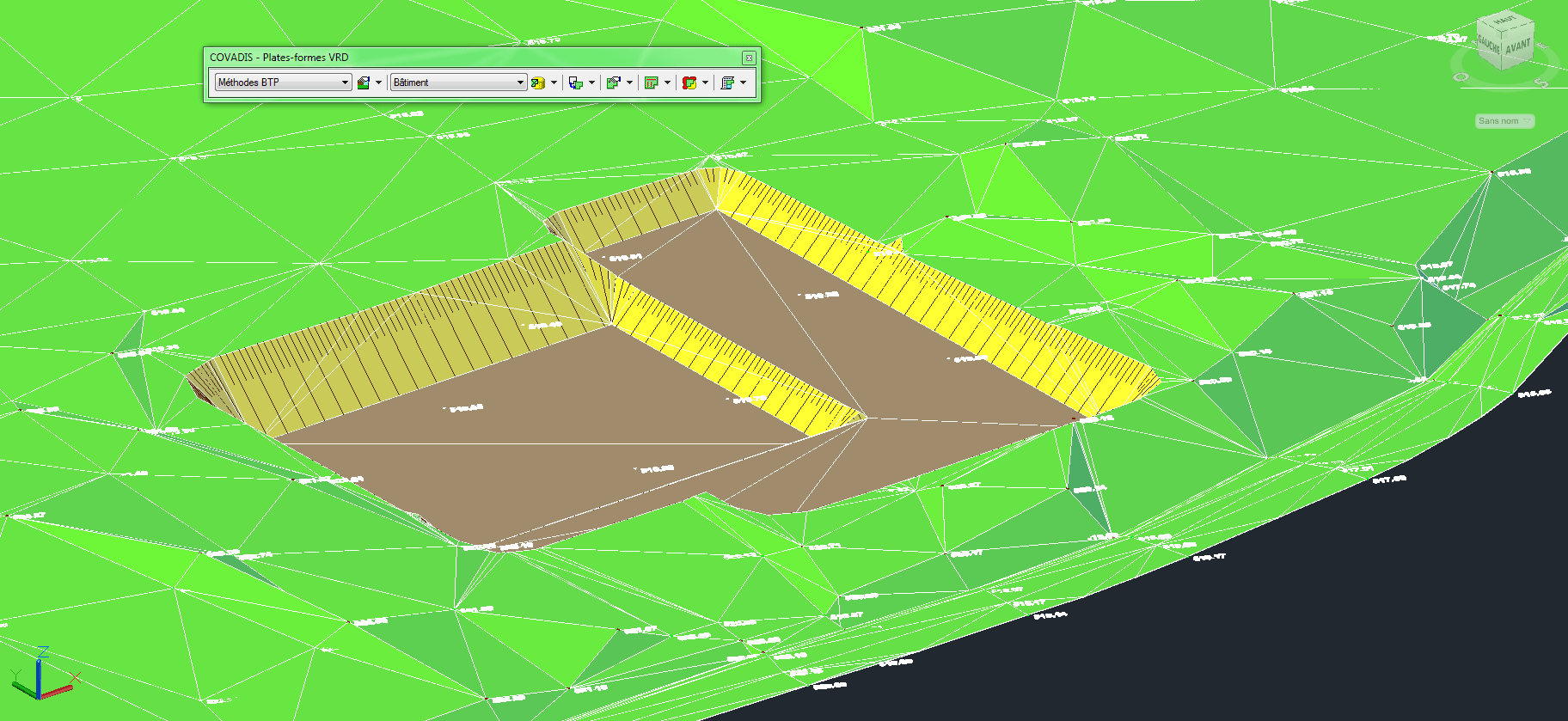The image size is (1568, 721).
Task: Click the red and yellow earthwork icon
Action: click(x=689, y=82)
